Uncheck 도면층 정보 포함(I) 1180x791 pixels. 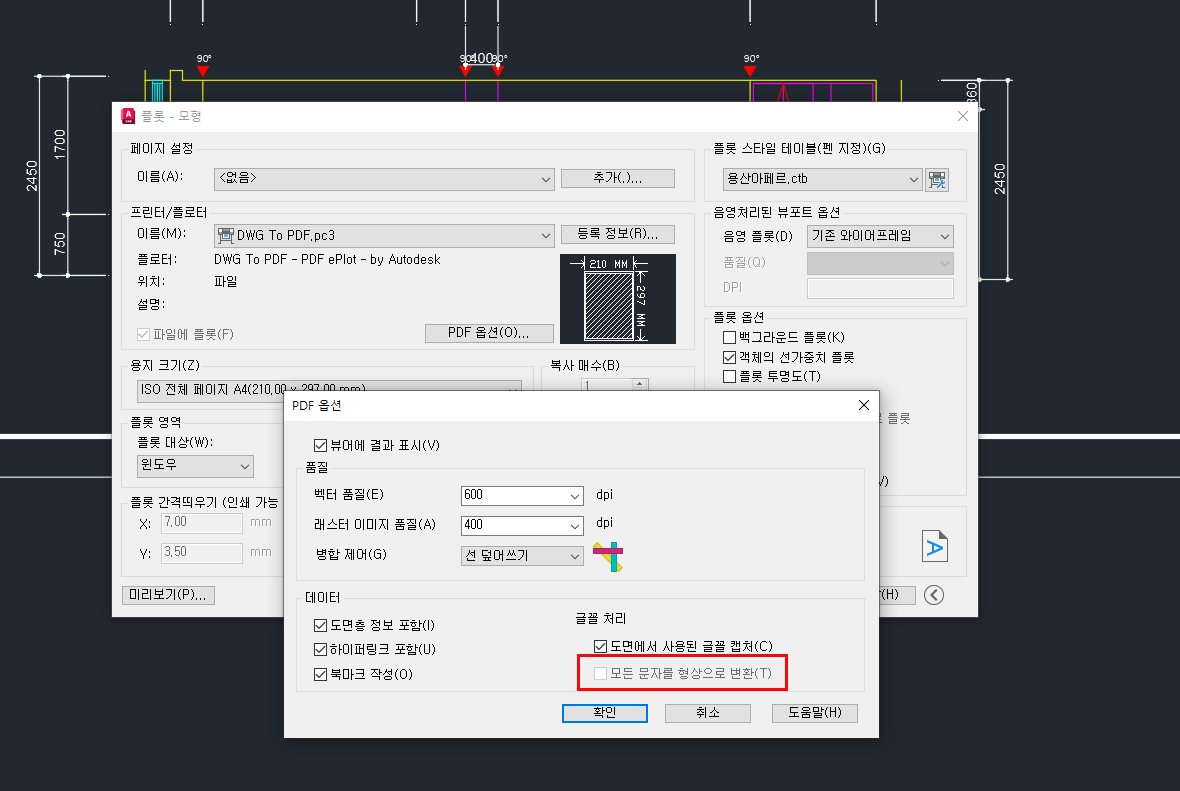point(321,625)
